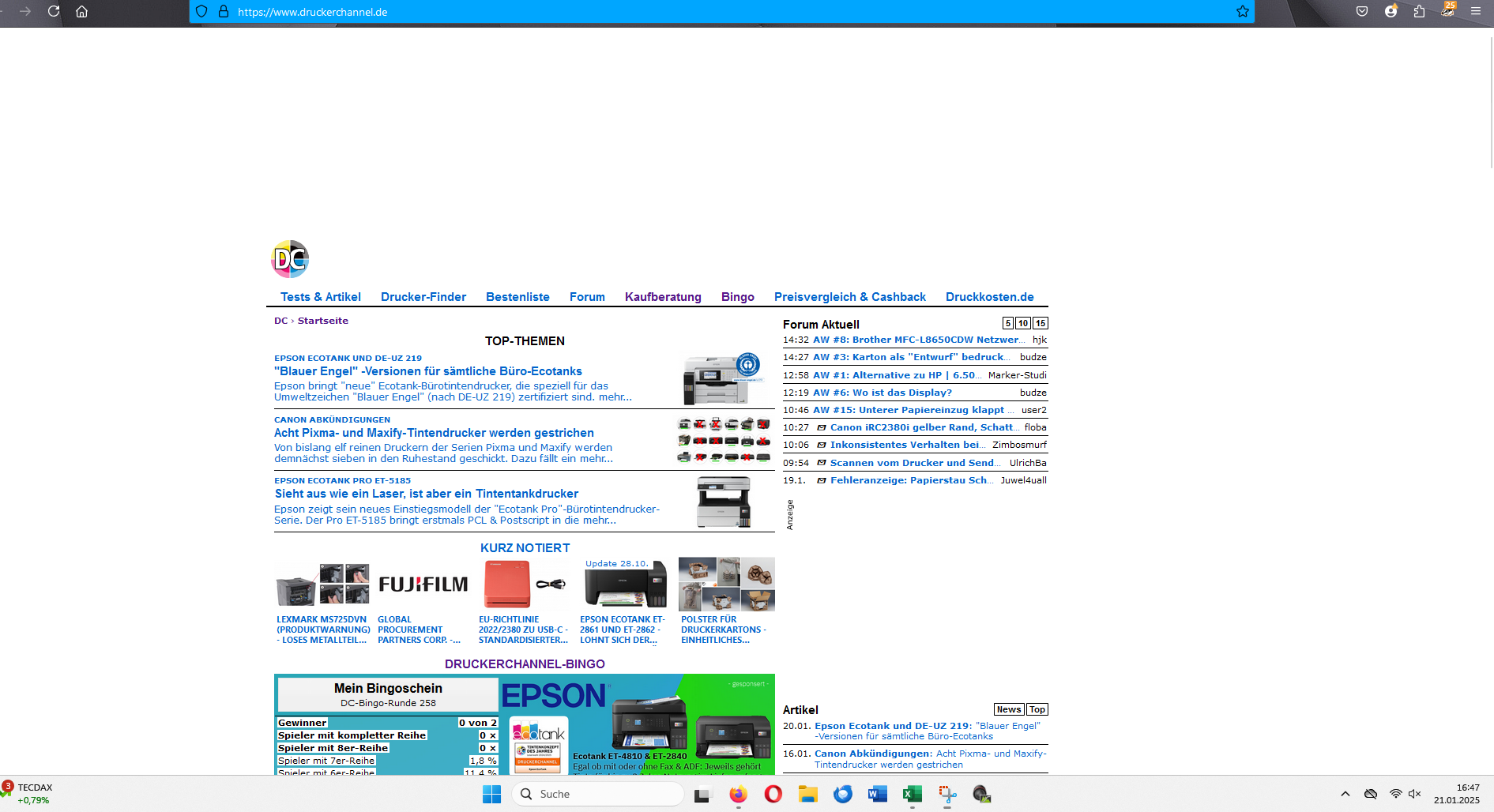Open the Windows Start menu
Viewport: 1494px width, 812px height.
491,794
